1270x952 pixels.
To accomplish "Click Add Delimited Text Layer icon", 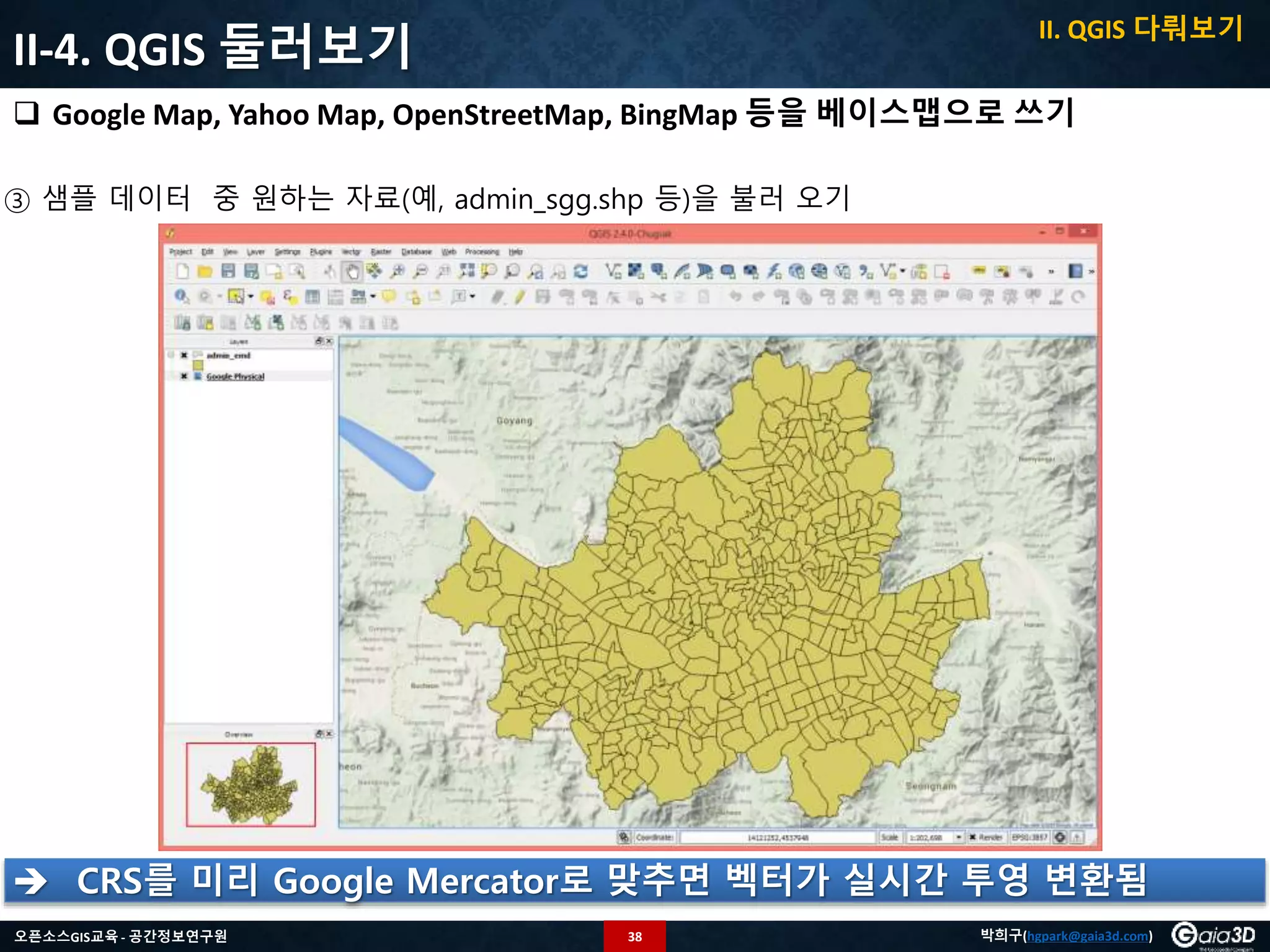I will (x=866, y=271).
